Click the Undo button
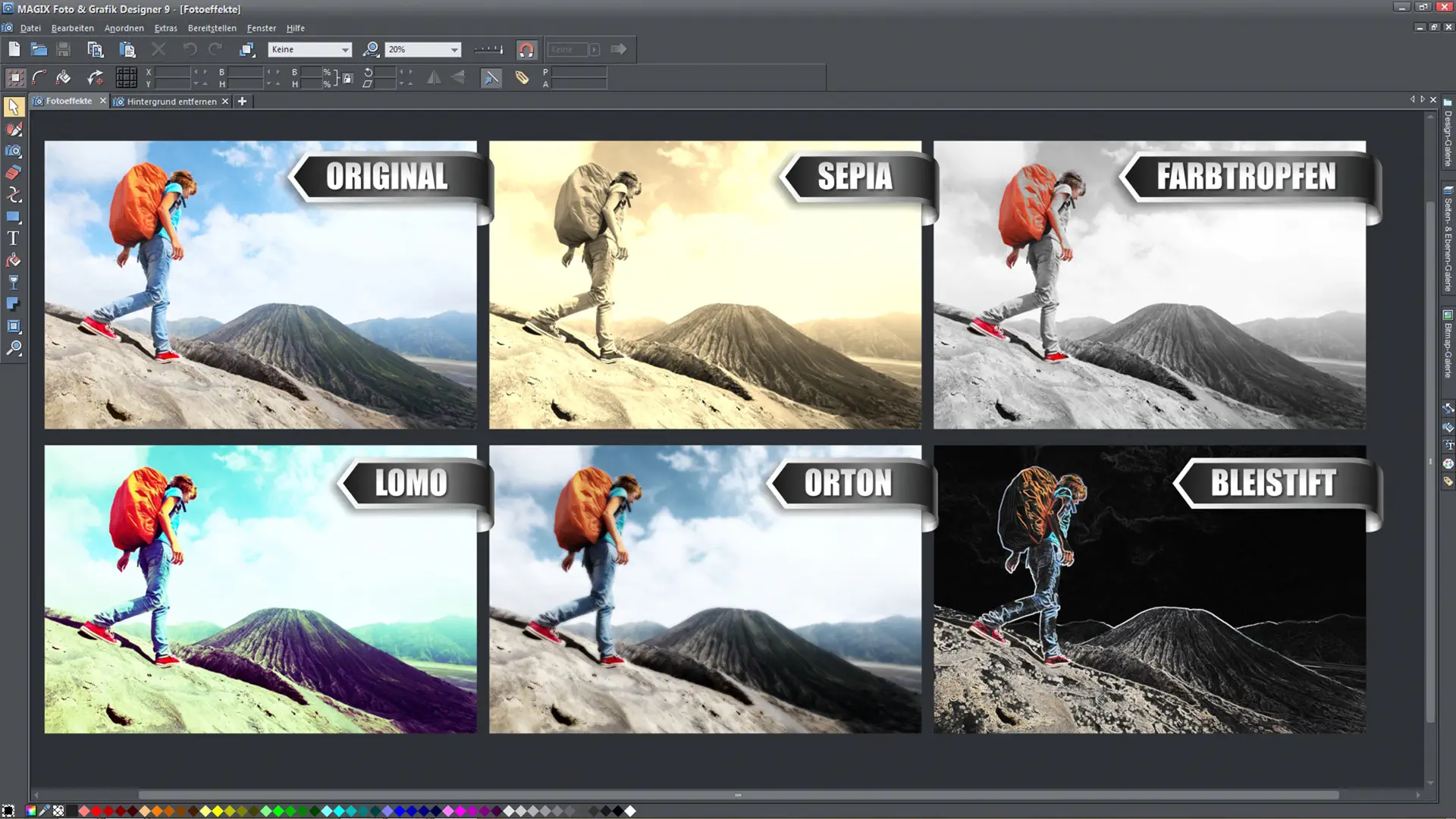This screenshot has width=1456, height=819. click(x=189, y=49)
